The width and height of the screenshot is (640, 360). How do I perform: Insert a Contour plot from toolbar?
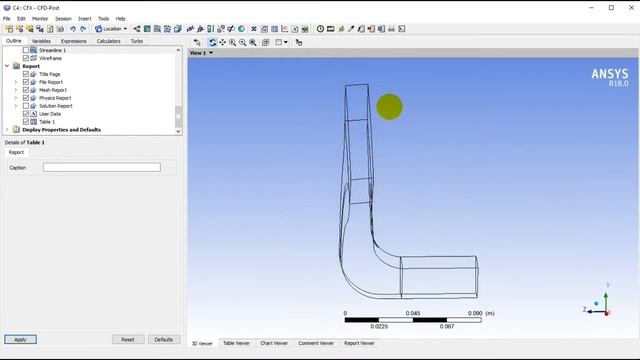pos(147,29)
